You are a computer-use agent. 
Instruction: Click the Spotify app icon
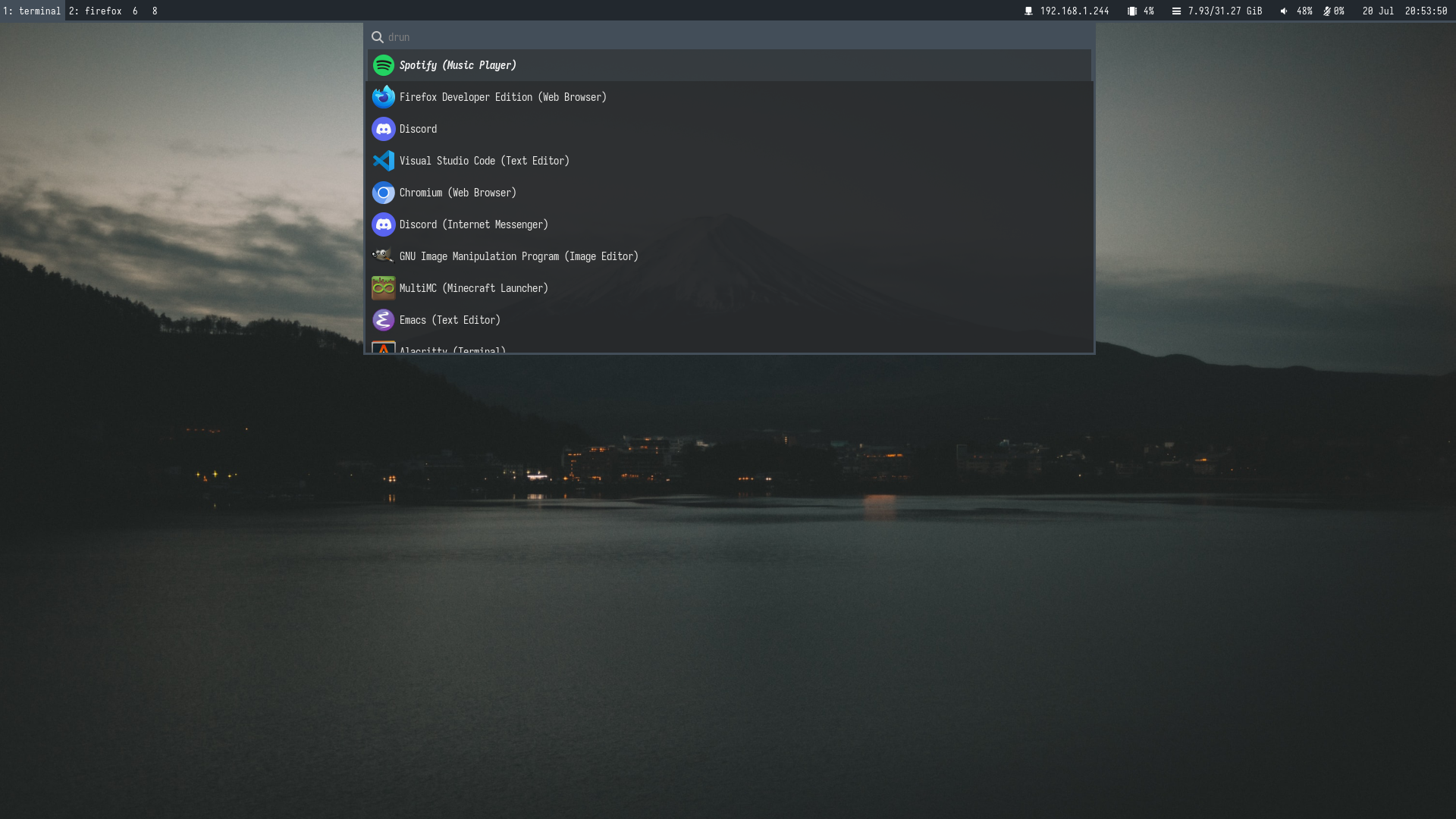click(x=383, y=65)
